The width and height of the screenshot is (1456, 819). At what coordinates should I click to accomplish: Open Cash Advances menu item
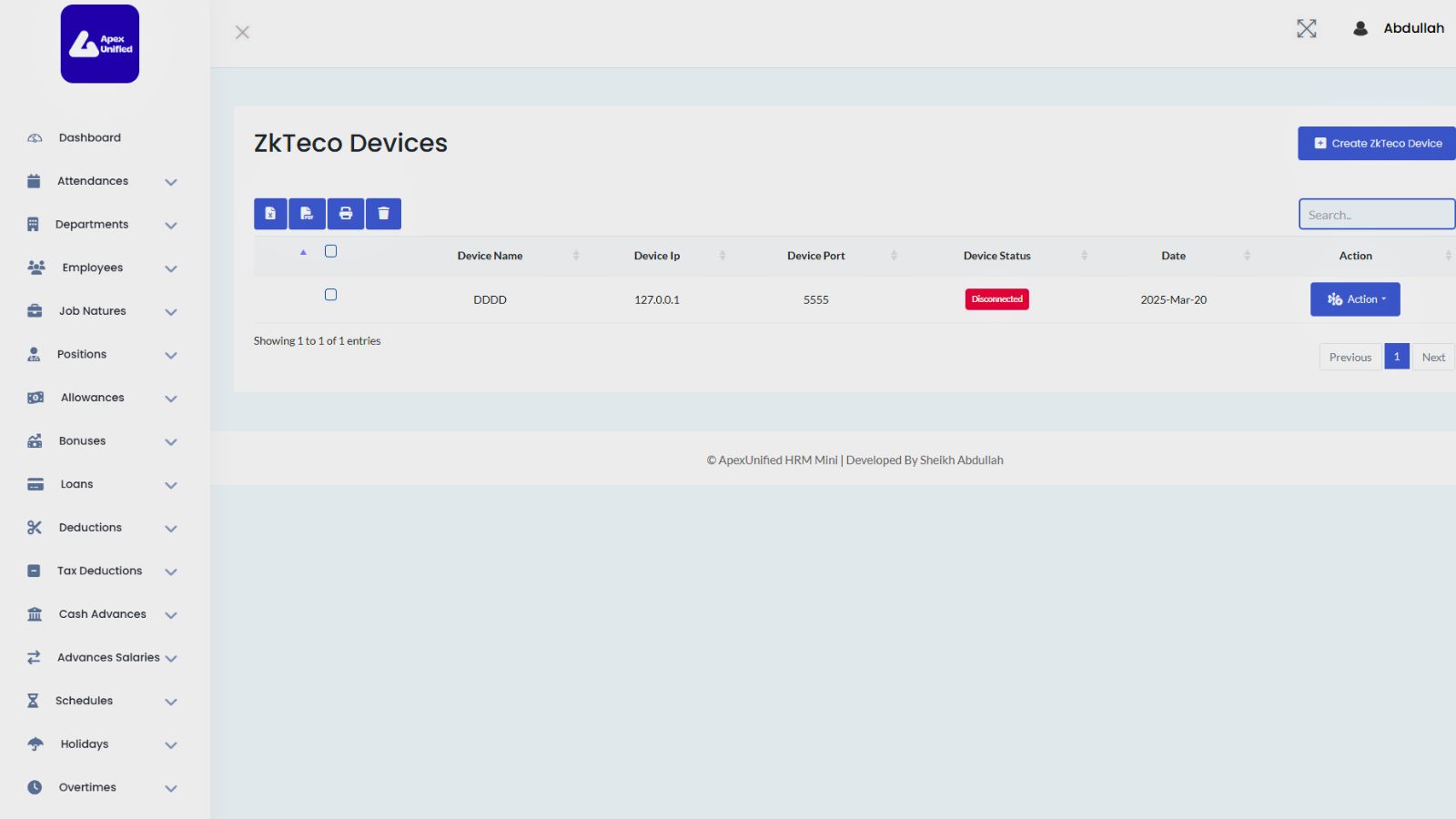click(x=102, y=614)
